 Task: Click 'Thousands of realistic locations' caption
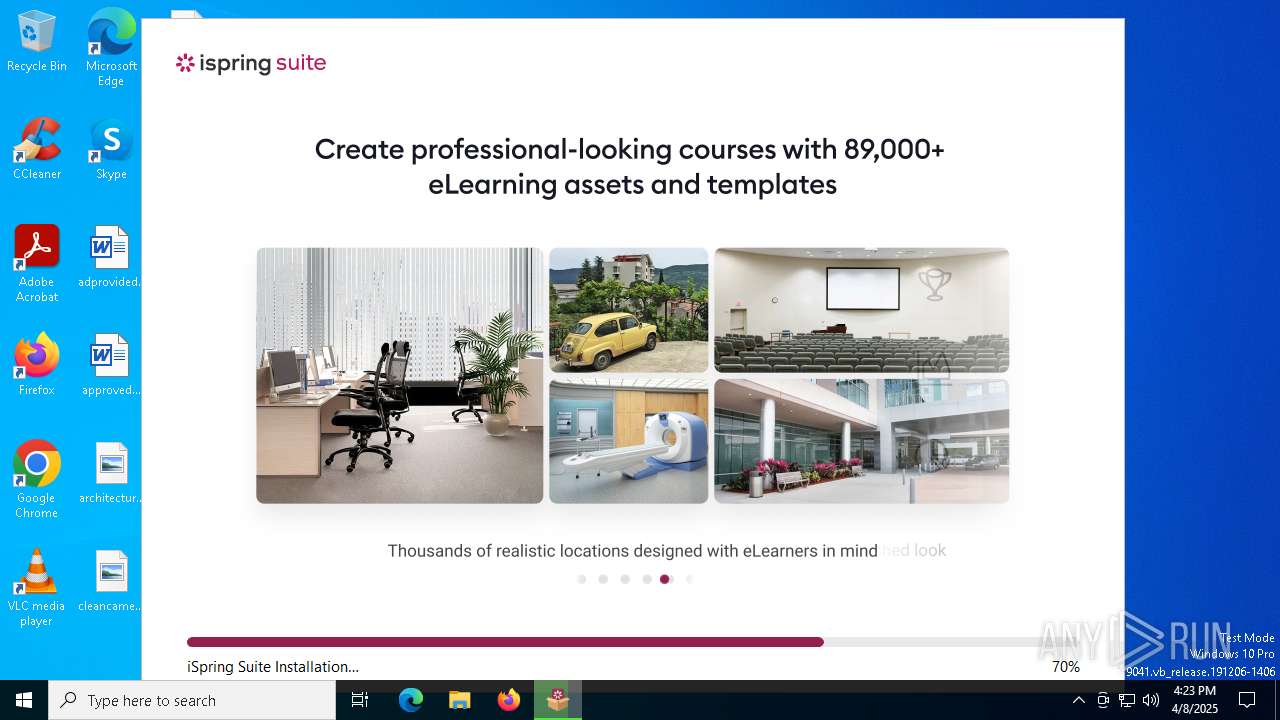(632, 550)
